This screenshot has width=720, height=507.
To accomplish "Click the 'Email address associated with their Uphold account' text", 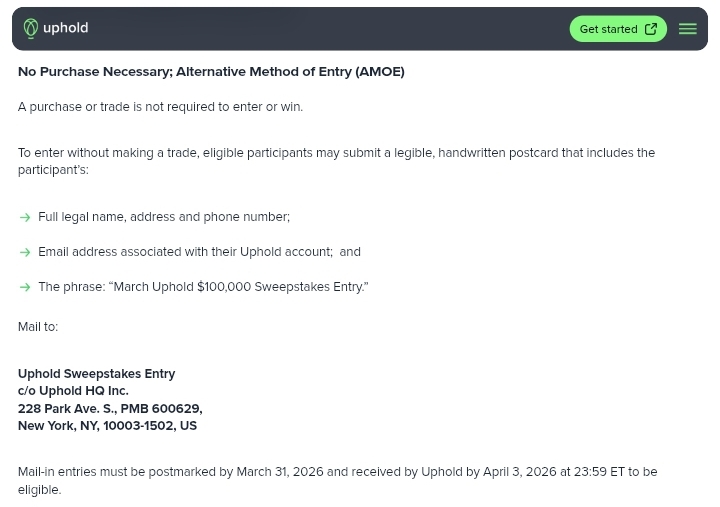I will [x=185, y=252].
